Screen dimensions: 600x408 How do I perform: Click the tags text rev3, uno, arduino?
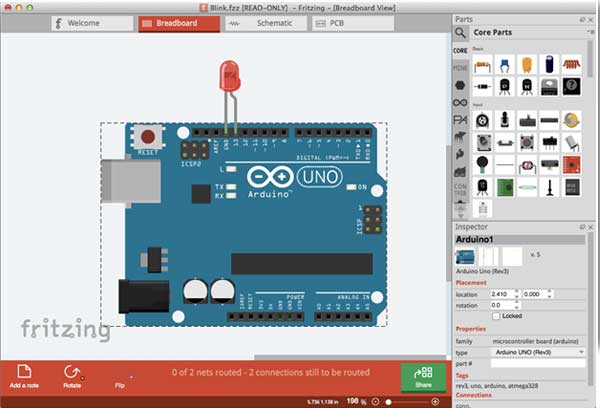[497, 386]
